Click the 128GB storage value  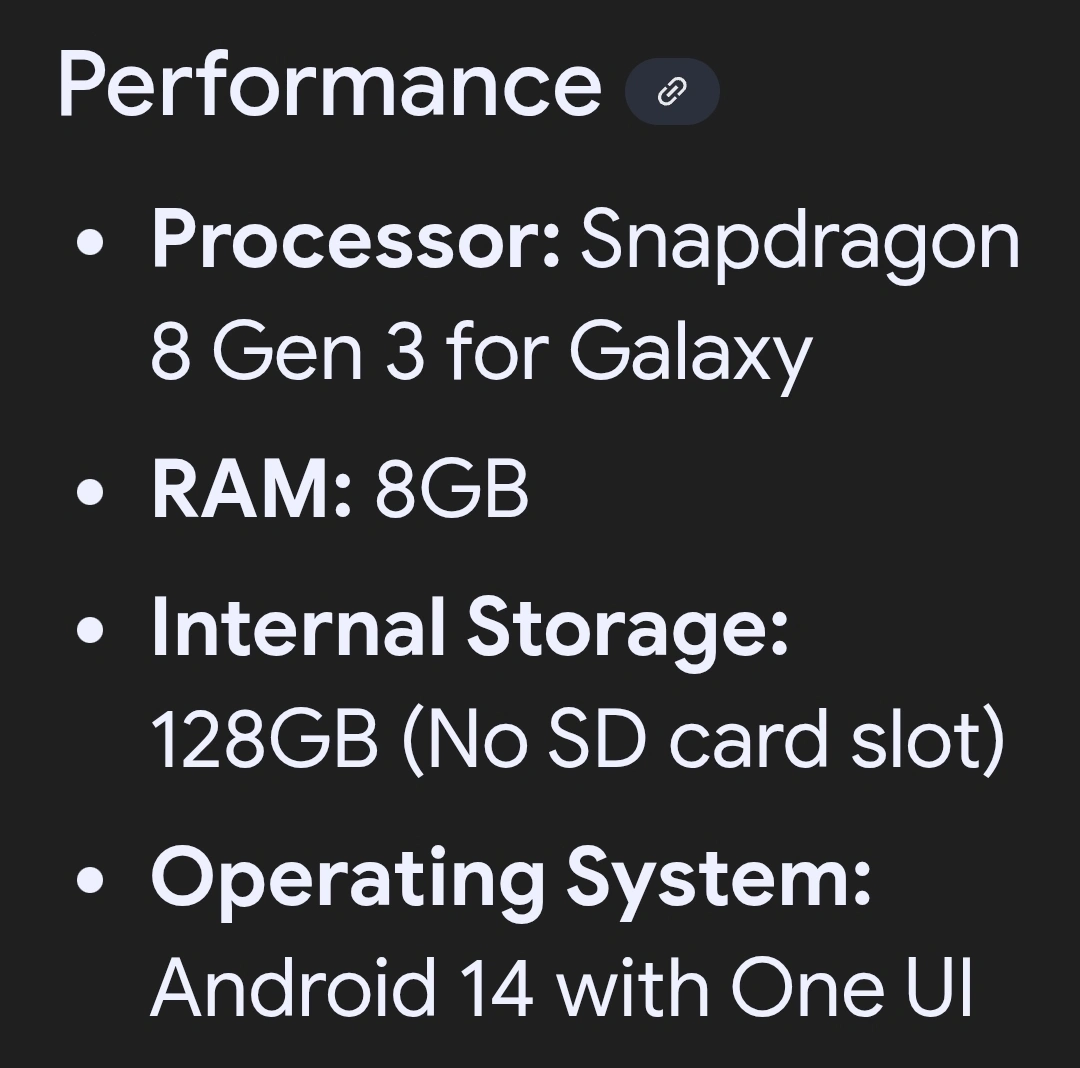(264, 740)
